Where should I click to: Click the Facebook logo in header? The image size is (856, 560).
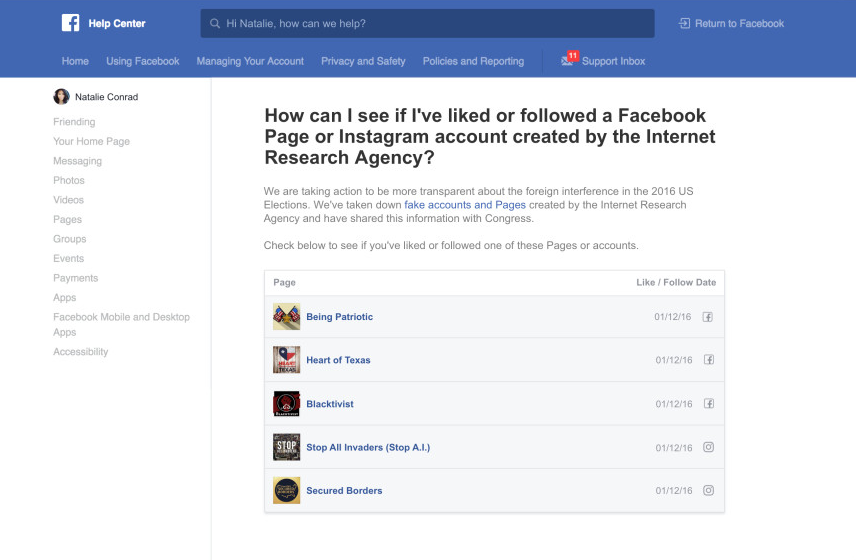[x=71, y=23]
